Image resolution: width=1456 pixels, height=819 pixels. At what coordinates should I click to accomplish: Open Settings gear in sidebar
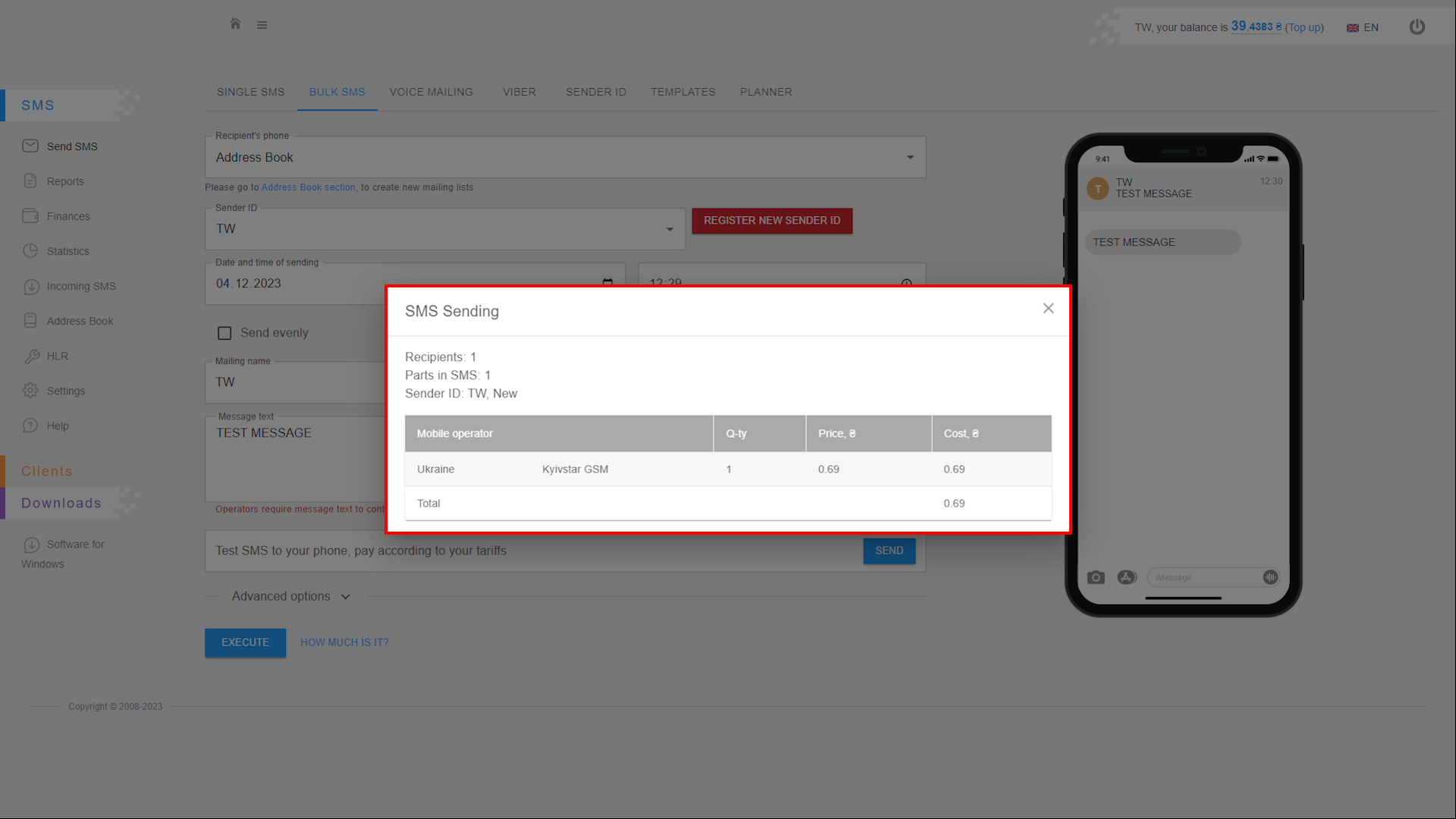click(x=30, y=391)
